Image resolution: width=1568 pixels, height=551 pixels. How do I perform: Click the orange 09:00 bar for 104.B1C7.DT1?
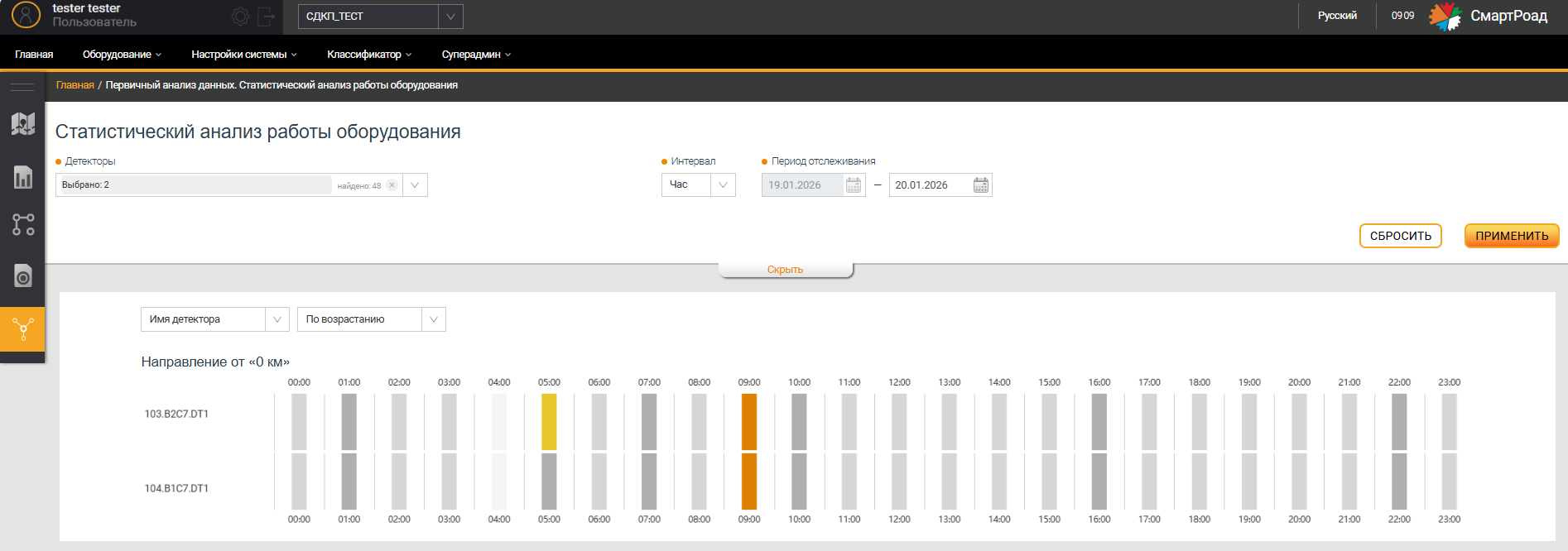pyautogui.click(x=749, y=482)
